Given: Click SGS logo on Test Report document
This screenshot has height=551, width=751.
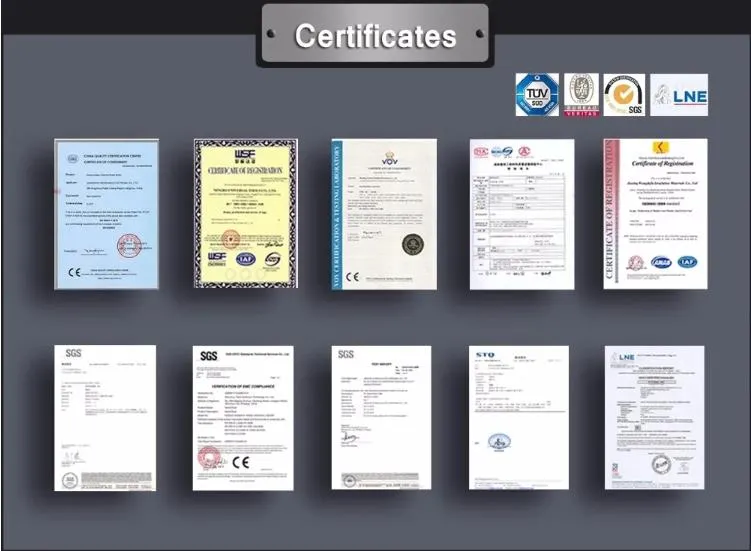Looking at the screenshot, I should click(x=346, y=355).
